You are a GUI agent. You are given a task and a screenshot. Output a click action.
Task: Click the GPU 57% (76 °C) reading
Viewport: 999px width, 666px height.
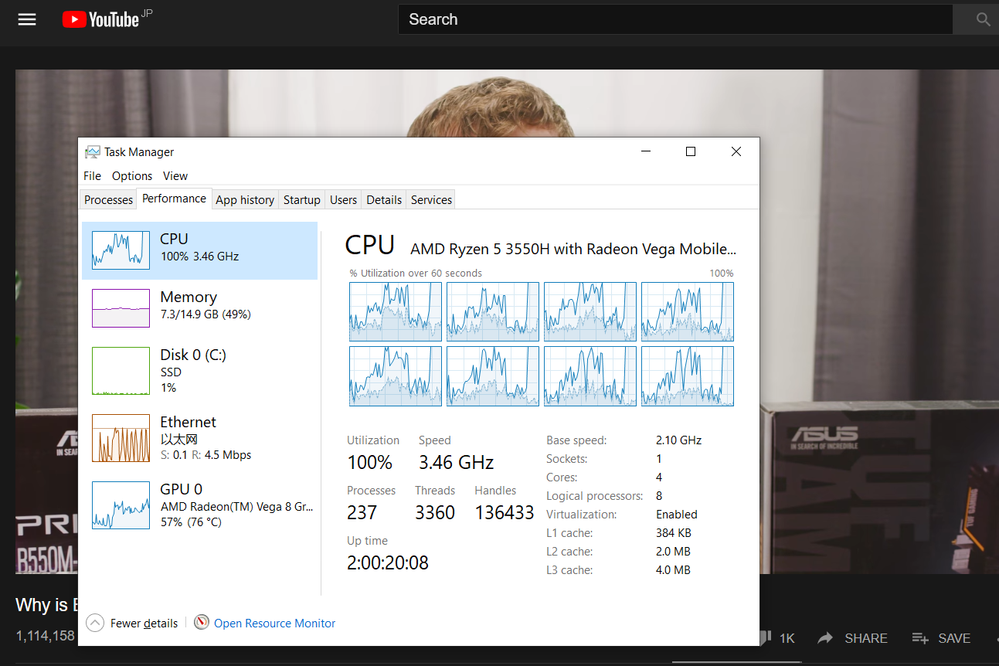(x=191, y=522)
